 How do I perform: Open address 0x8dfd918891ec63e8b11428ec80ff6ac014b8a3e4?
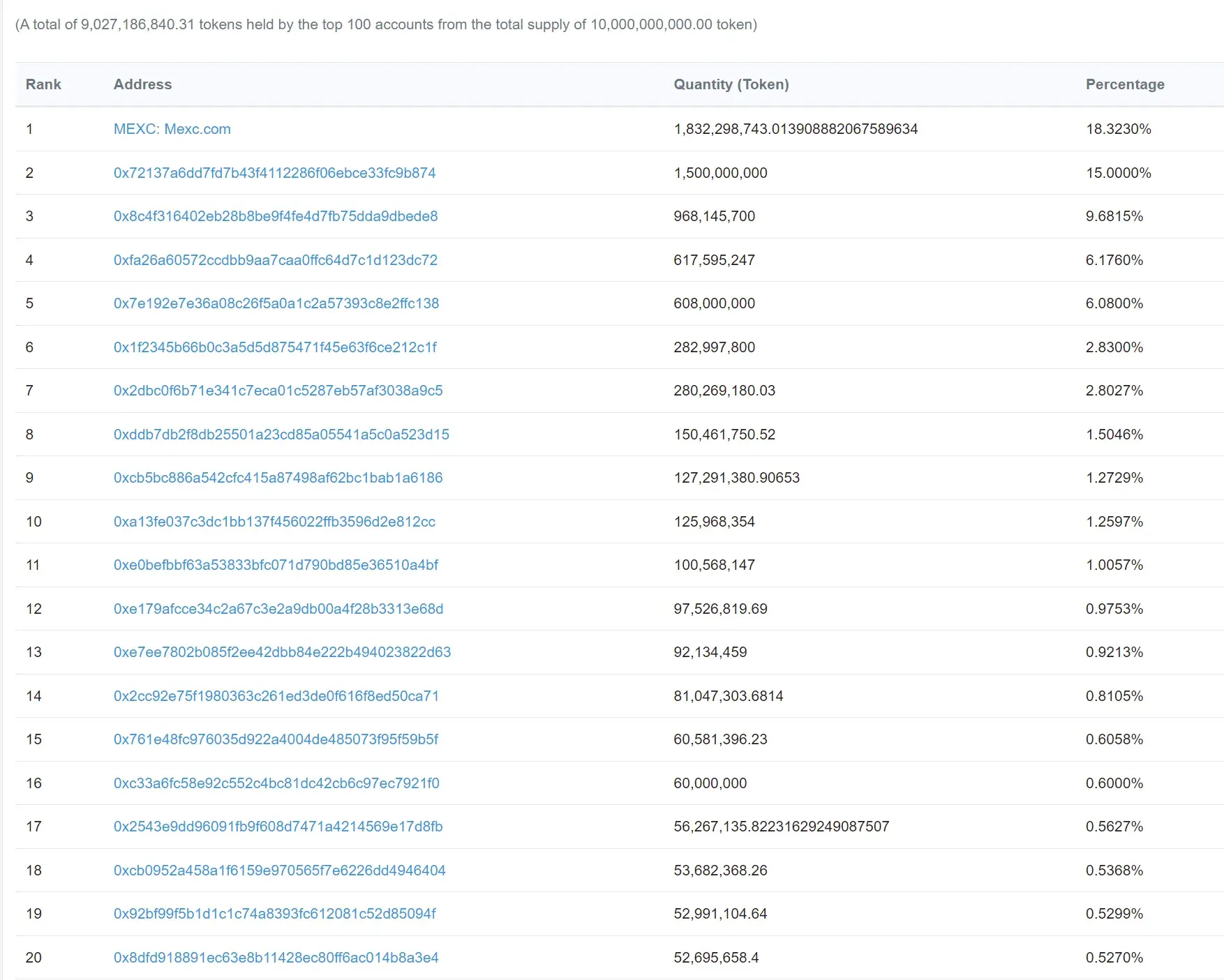click(276, 958)
